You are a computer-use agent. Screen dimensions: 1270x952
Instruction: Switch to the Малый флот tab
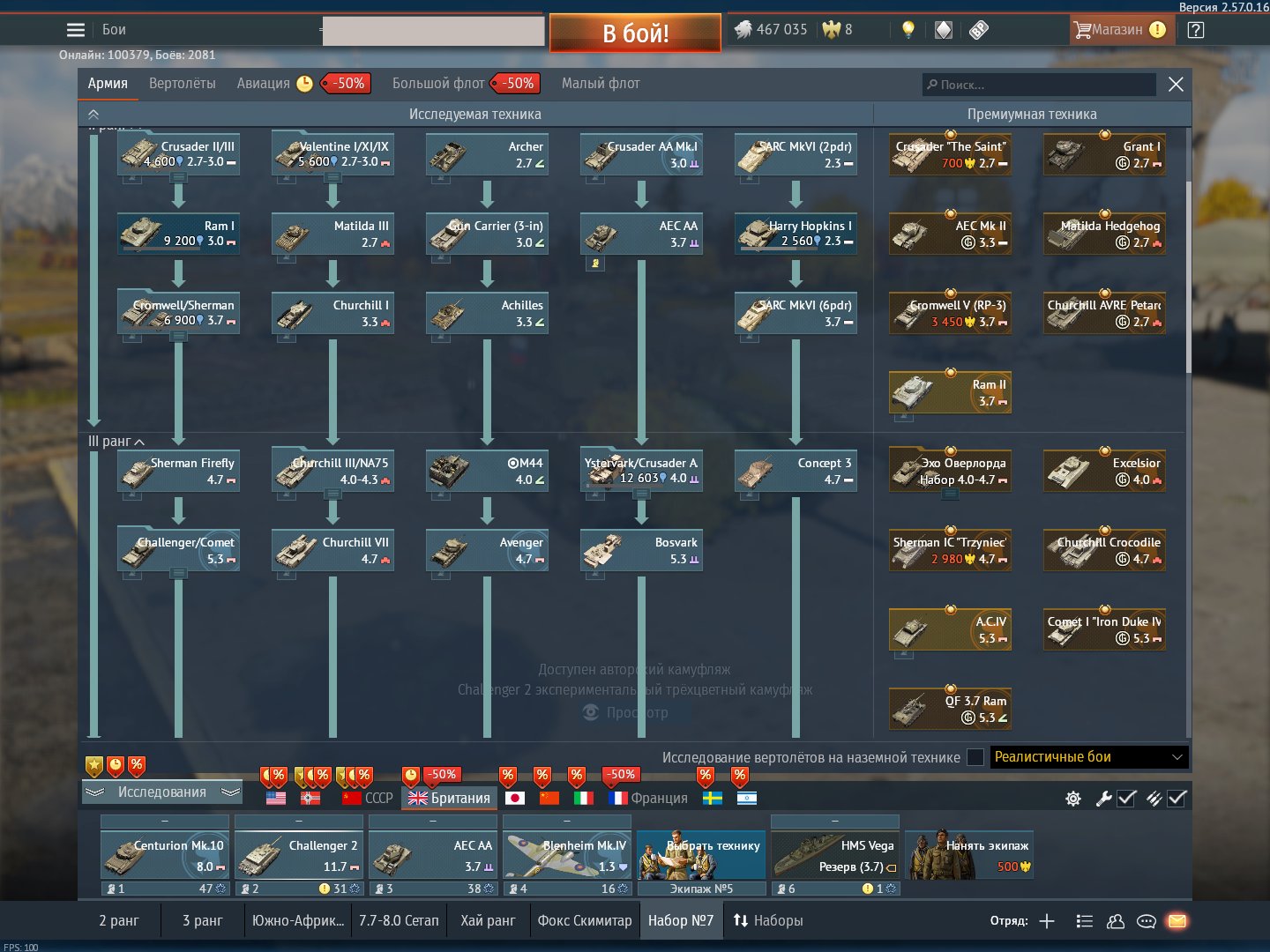[x=601, y=84]
